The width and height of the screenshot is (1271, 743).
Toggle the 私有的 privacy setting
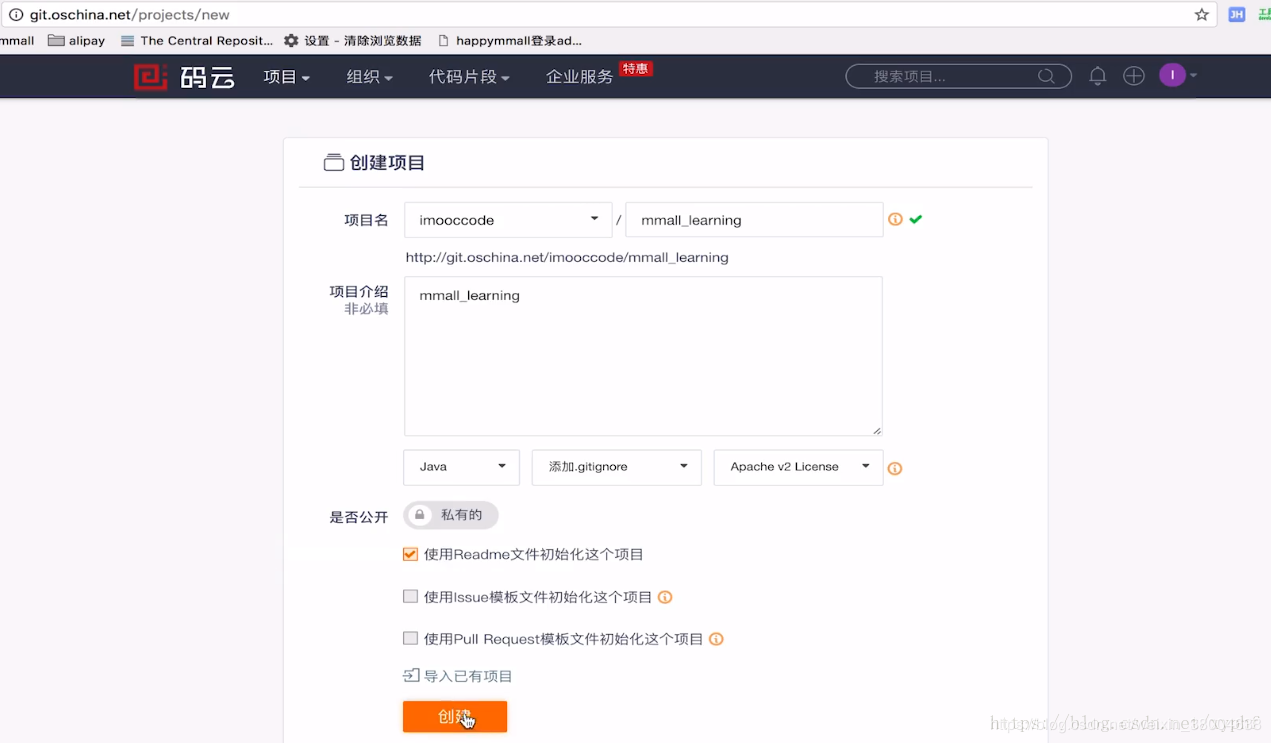(450, 514)
